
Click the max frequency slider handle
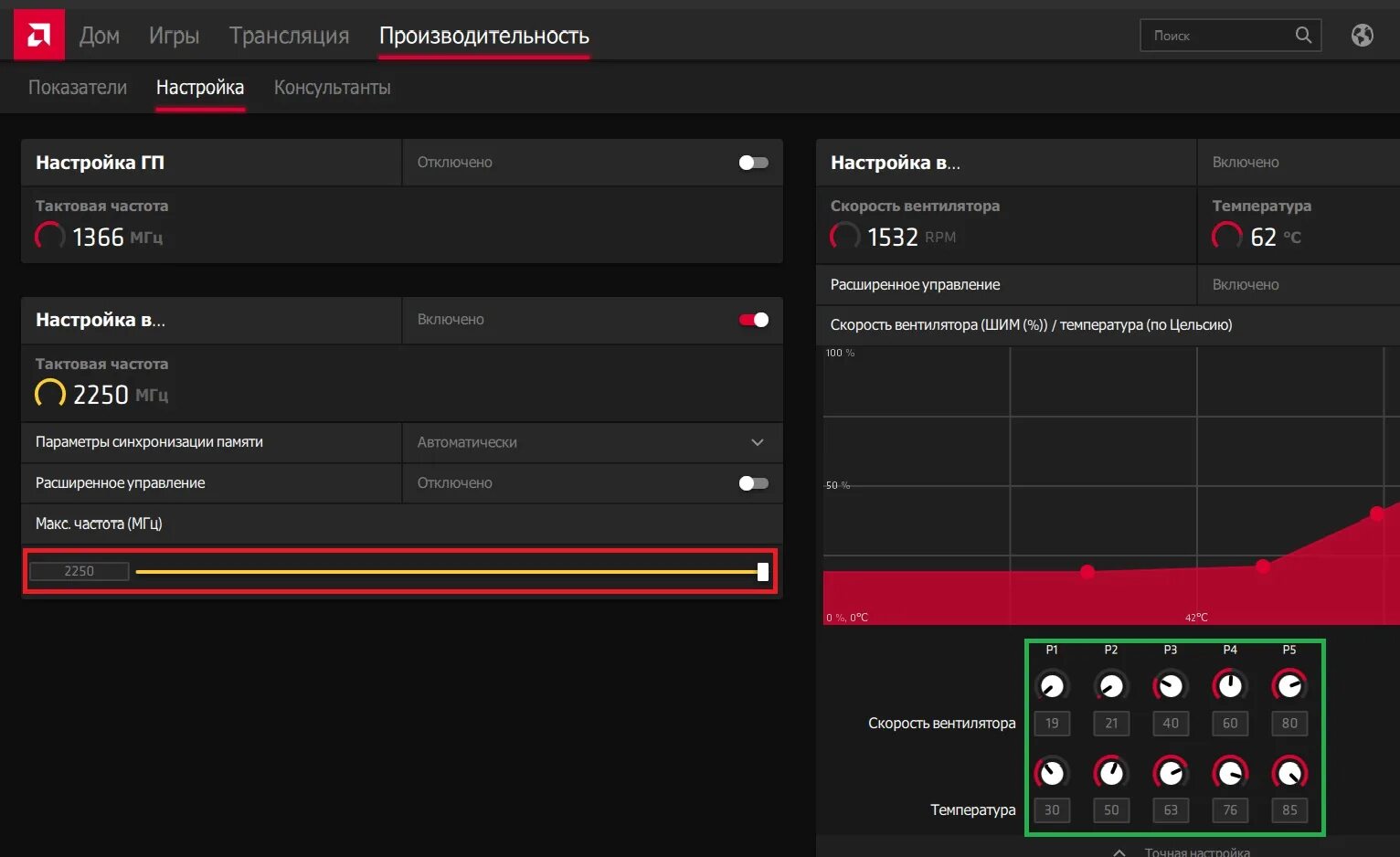[763, 572]
